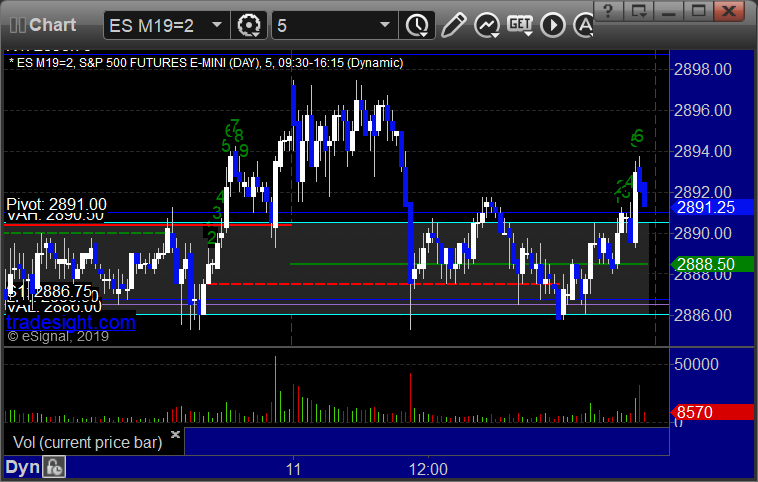The height and width of the screenshot is (482, 758).
Task: Expand the ES M19=2 symbol dropdown
Action: 218,24
